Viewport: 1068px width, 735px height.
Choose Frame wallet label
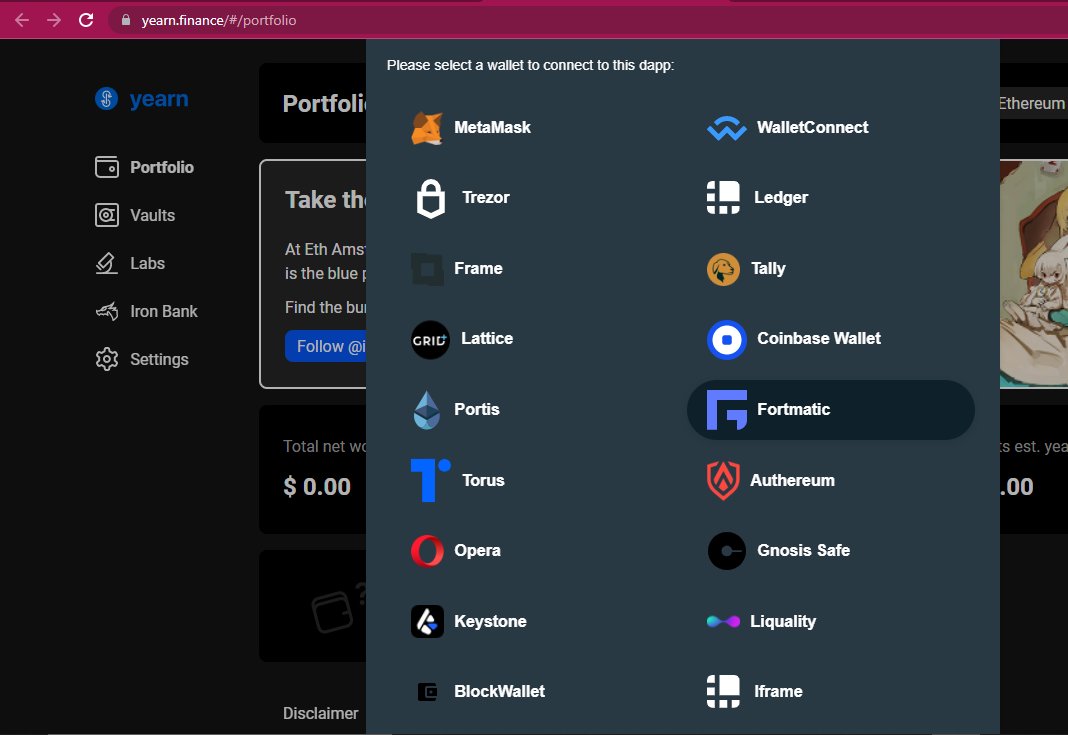pyautogui.click(x=478, y=269)
